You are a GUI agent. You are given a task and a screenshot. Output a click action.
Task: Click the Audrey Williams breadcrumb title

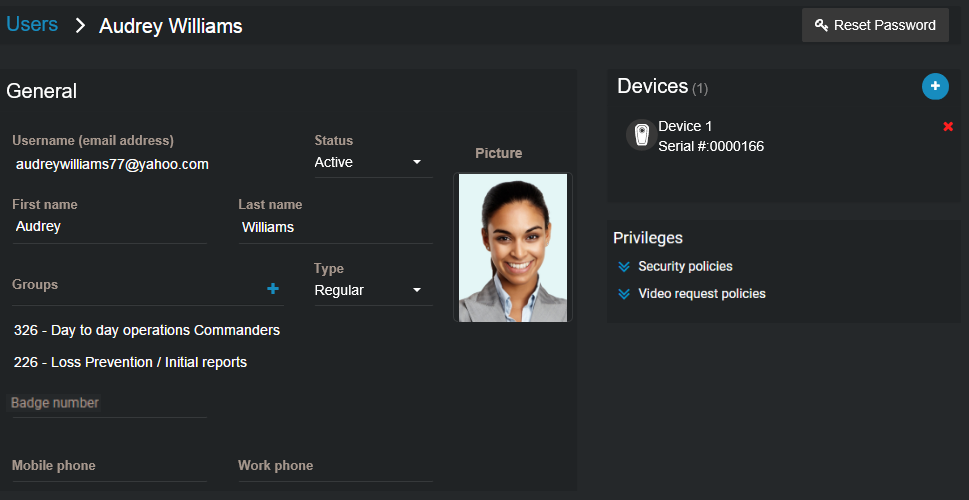coord(171,26)
